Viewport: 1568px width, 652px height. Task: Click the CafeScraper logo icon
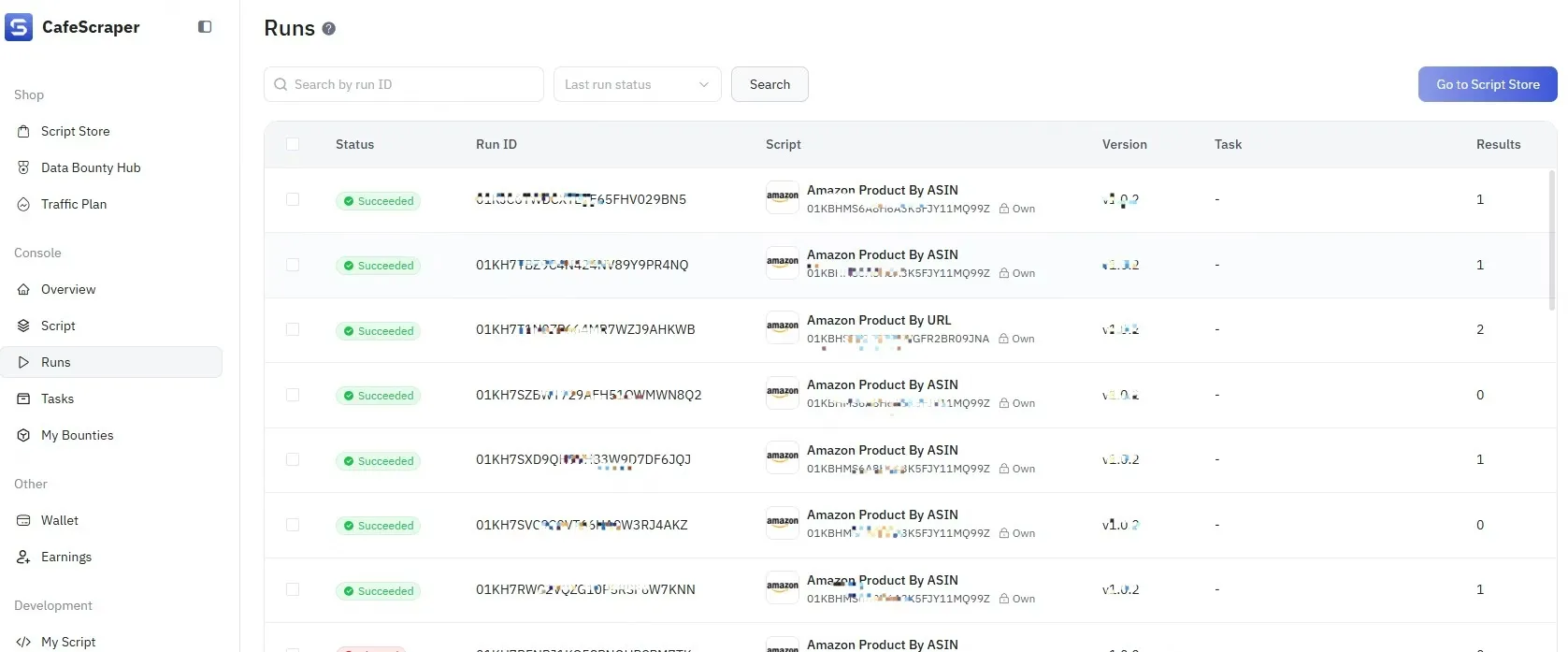pos(19,27)
